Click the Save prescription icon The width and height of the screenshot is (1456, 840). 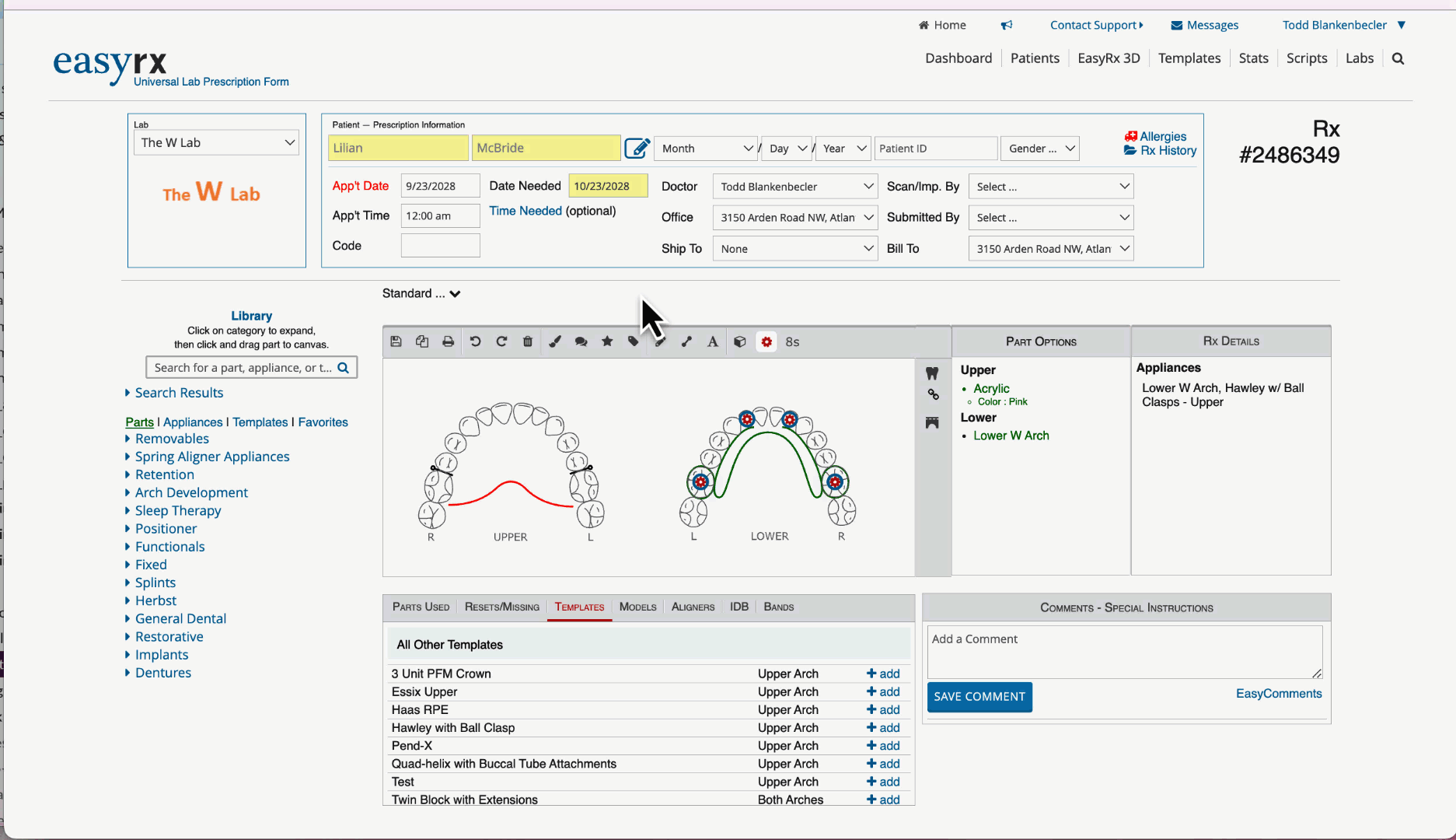pyautogui.click(x=396, y=341)
